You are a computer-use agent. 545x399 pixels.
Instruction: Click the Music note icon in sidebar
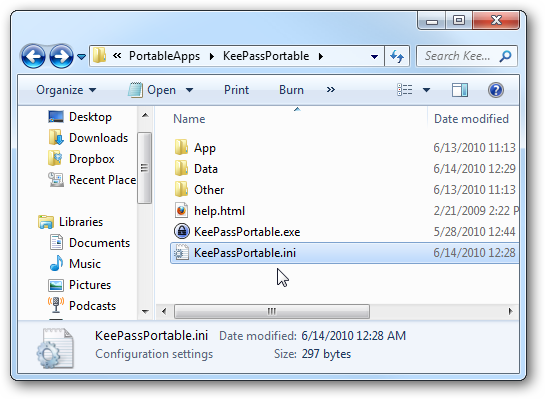coord(56,263)
